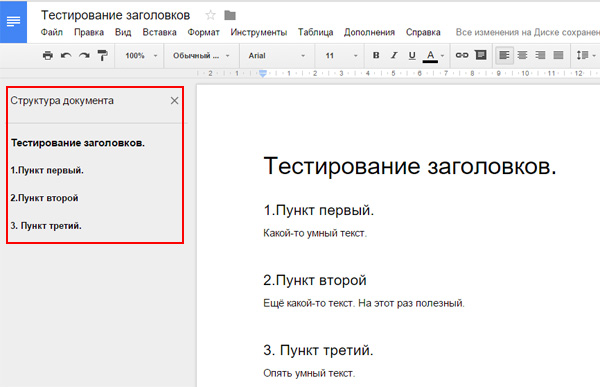Click the document title Тестирование заголовков field
Image resolution: width=600 pixels, height=387 pixels.
[x=116, y=15]
